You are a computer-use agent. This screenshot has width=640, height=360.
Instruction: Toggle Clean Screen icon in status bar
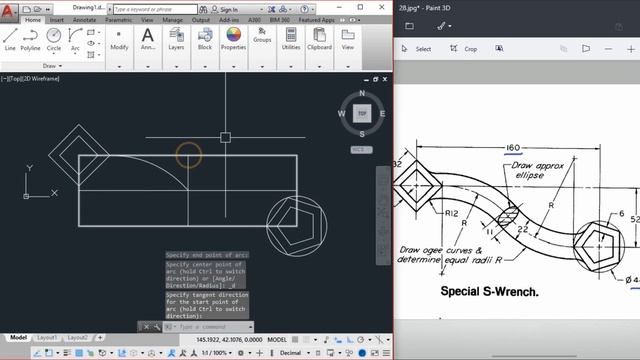point(374,353)
